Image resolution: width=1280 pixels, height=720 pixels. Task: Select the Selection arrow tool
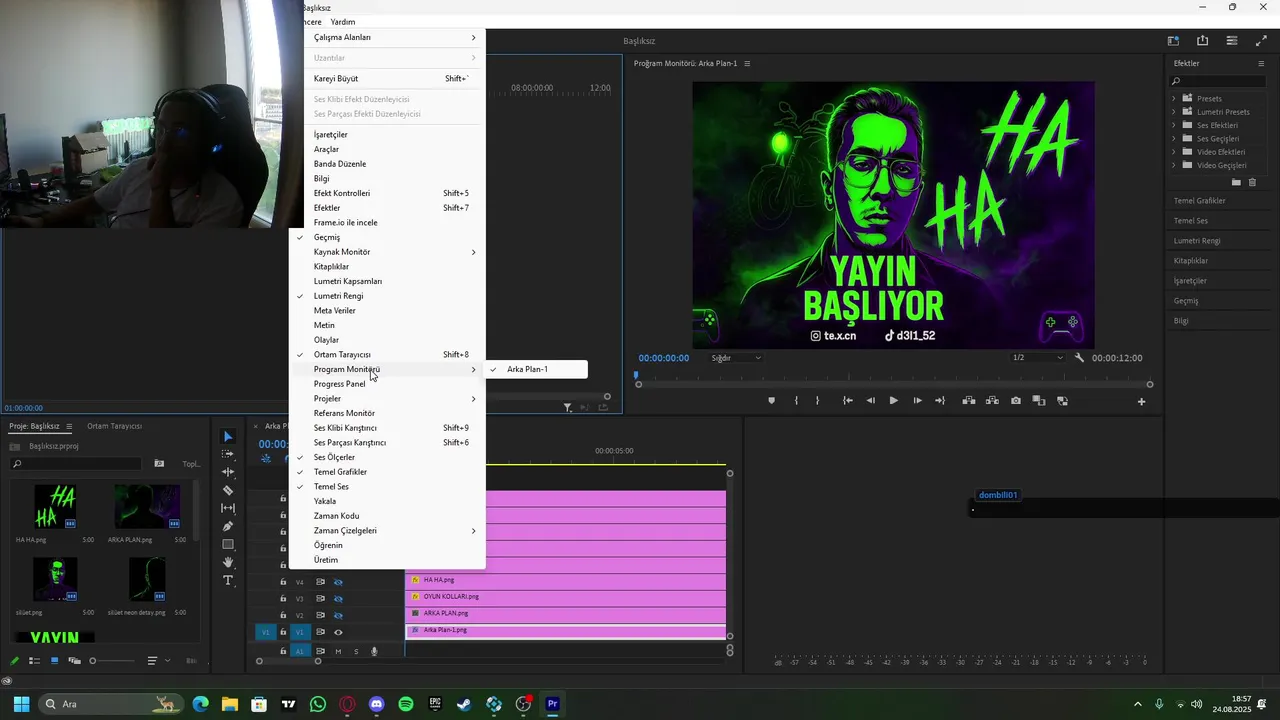(228, 437)
